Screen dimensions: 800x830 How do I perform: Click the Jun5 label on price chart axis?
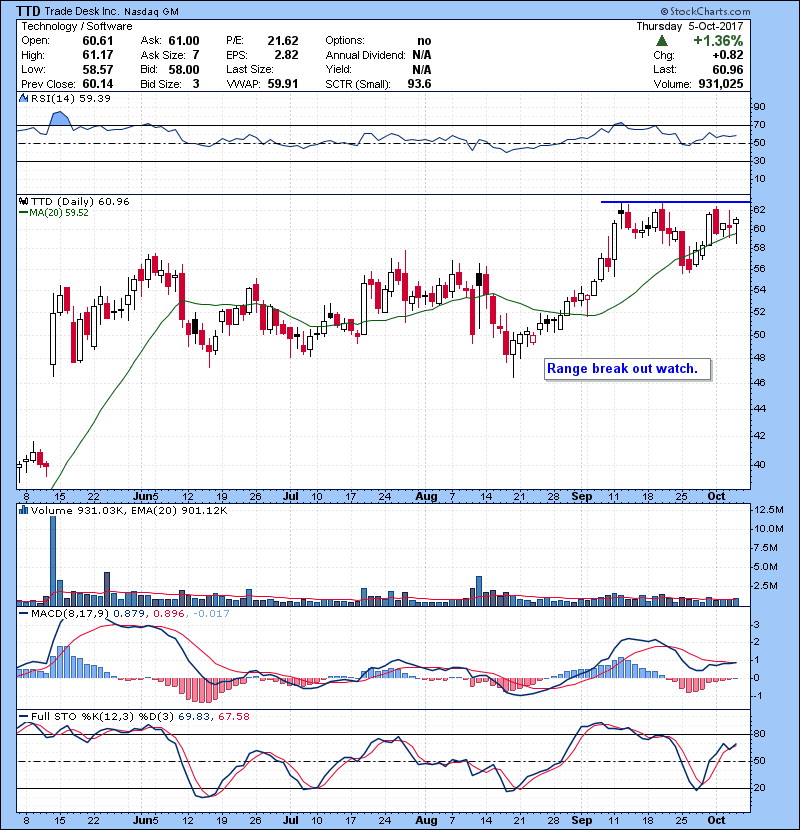pyautogui.click(x=146, y=497)
